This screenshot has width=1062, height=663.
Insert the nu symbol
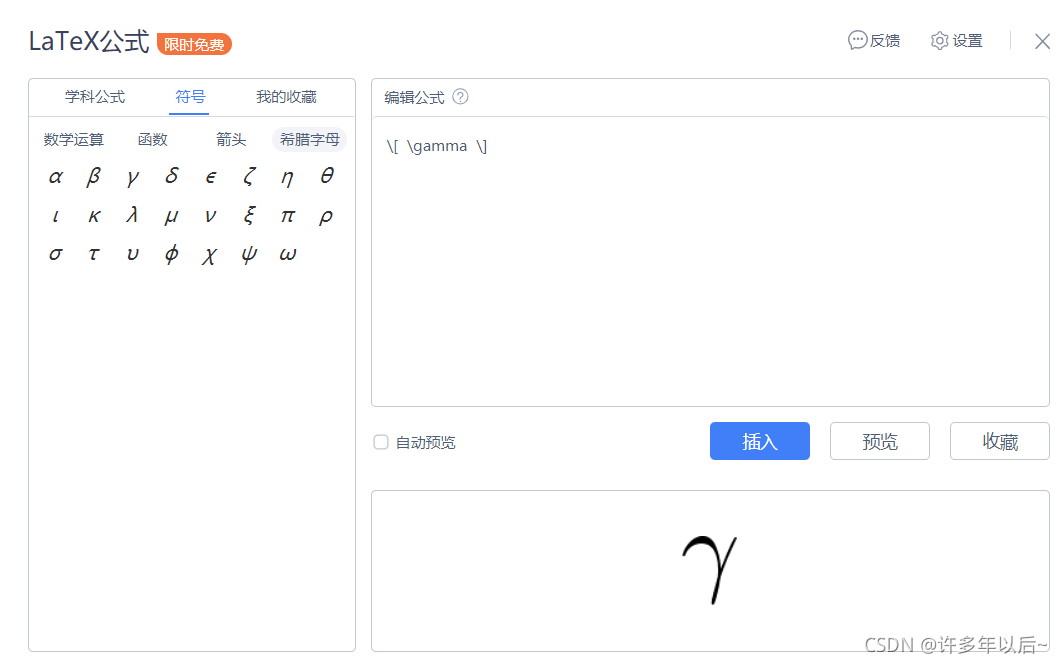pos(211,216)
